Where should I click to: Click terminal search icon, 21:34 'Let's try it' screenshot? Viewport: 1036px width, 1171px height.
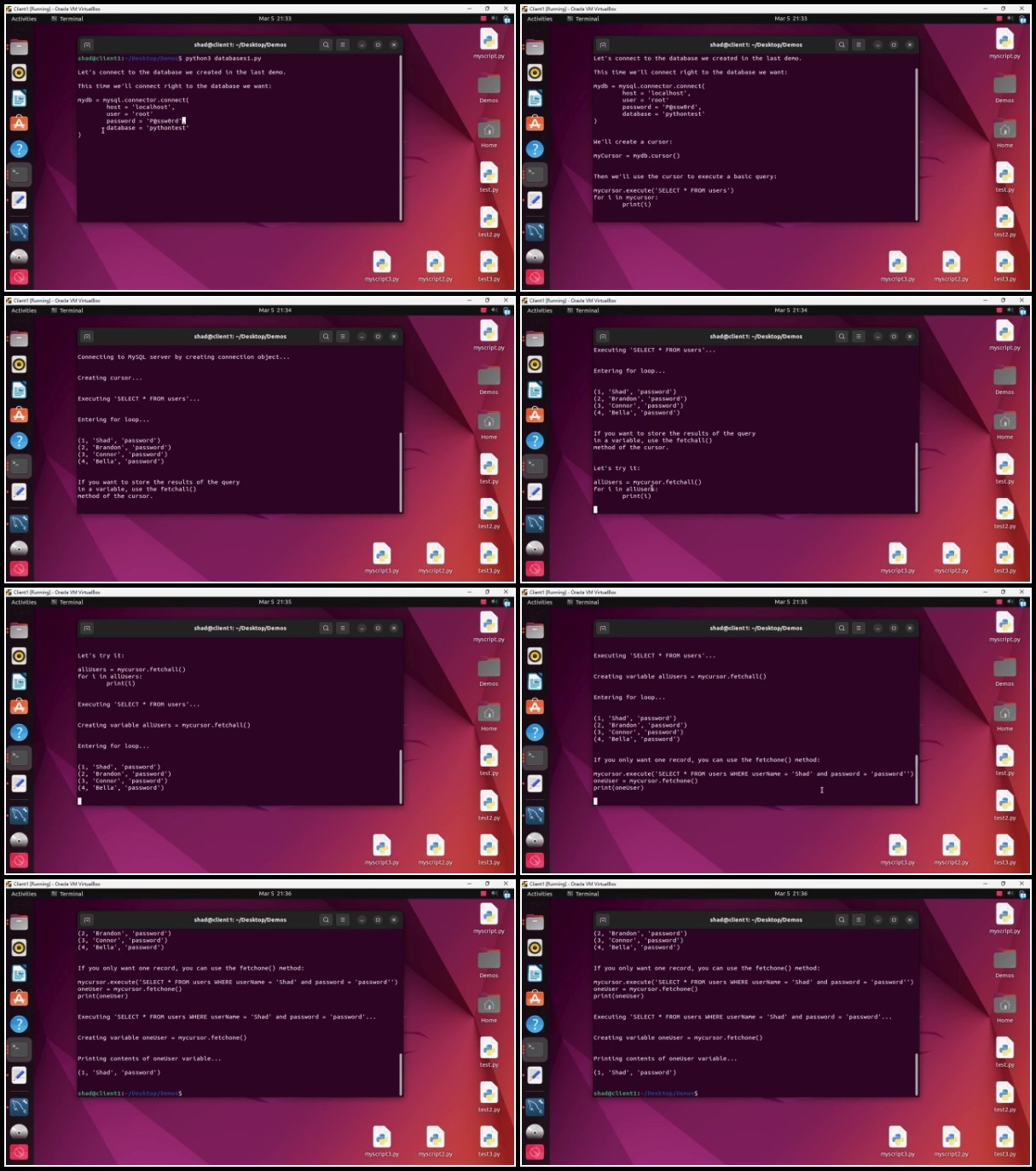842,336
